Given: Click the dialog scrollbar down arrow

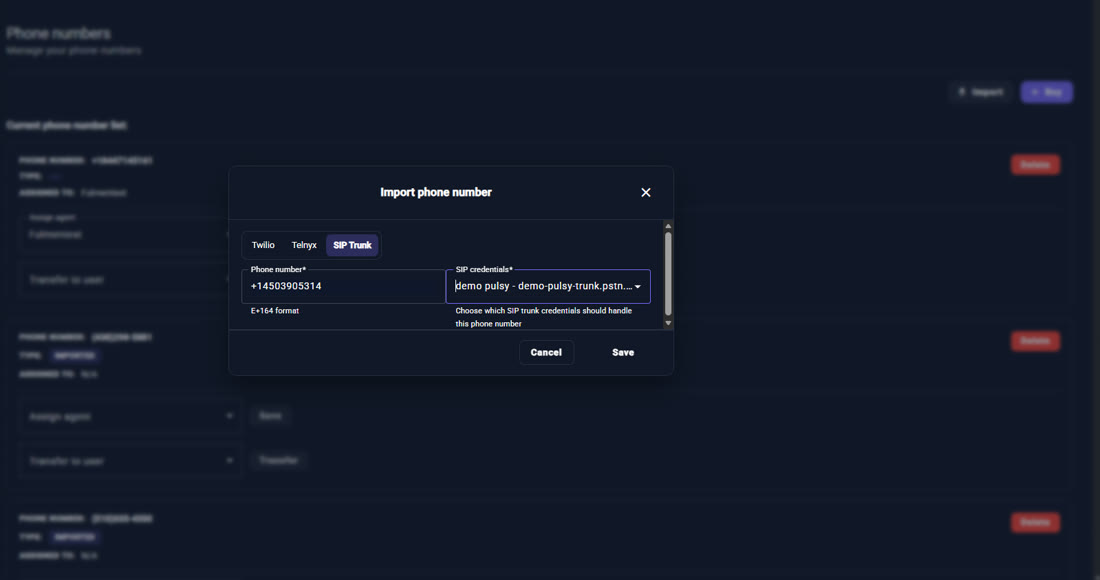Looking at the screenshot, I should pyautogui.click(x=668, y=323).
